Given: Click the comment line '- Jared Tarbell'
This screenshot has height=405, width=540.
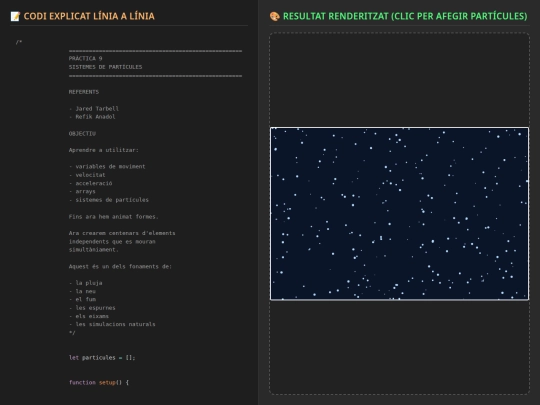Looking at the screenshot, I should 94,108.
